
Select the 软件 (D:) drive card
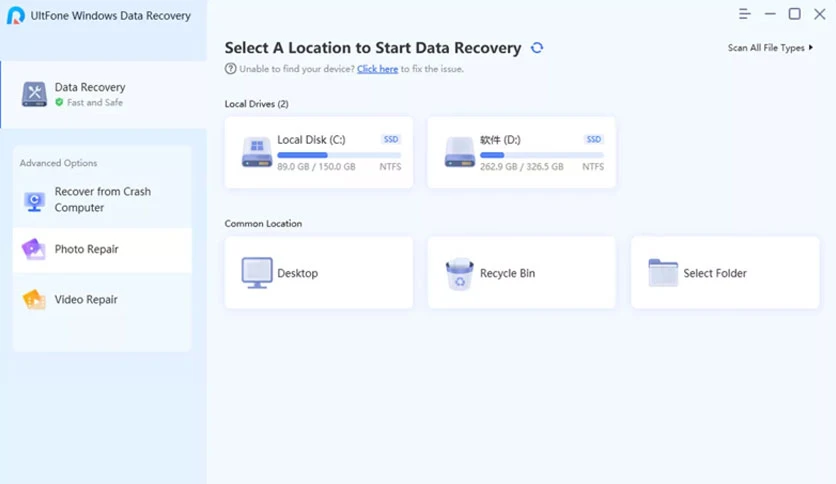point(521,152)
